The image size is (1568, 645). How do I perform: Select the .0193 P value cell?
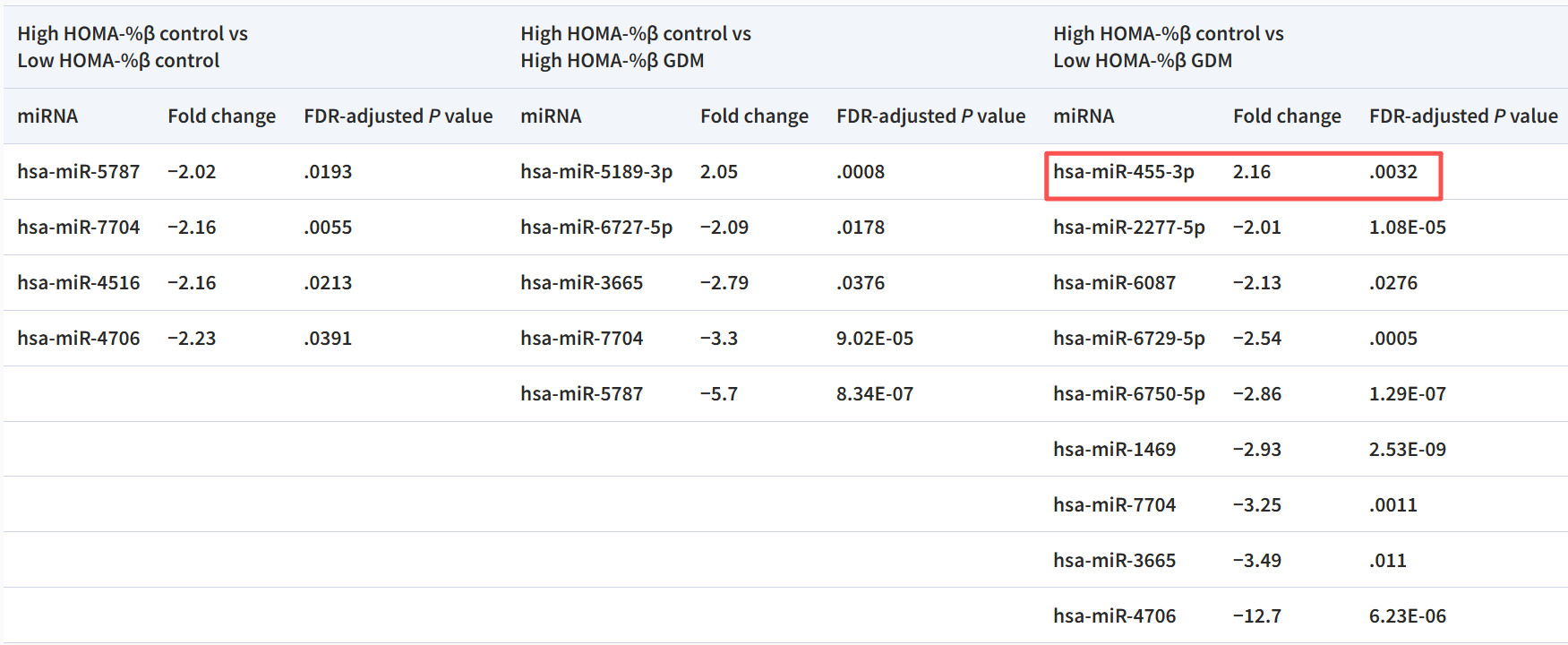click(328, 172)
